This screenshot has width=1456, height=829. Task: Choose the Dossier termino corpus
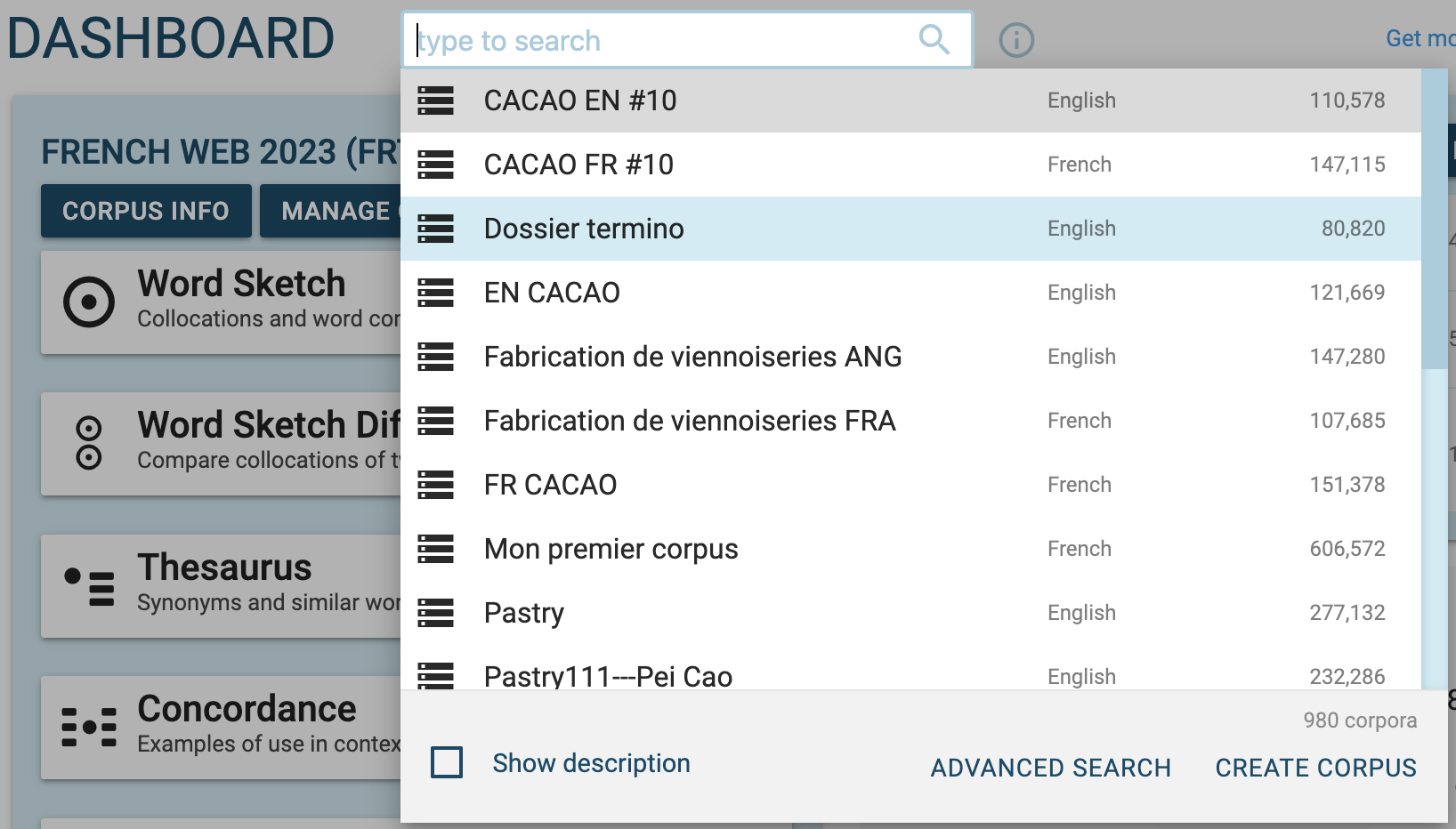click(x=910, y=229)
